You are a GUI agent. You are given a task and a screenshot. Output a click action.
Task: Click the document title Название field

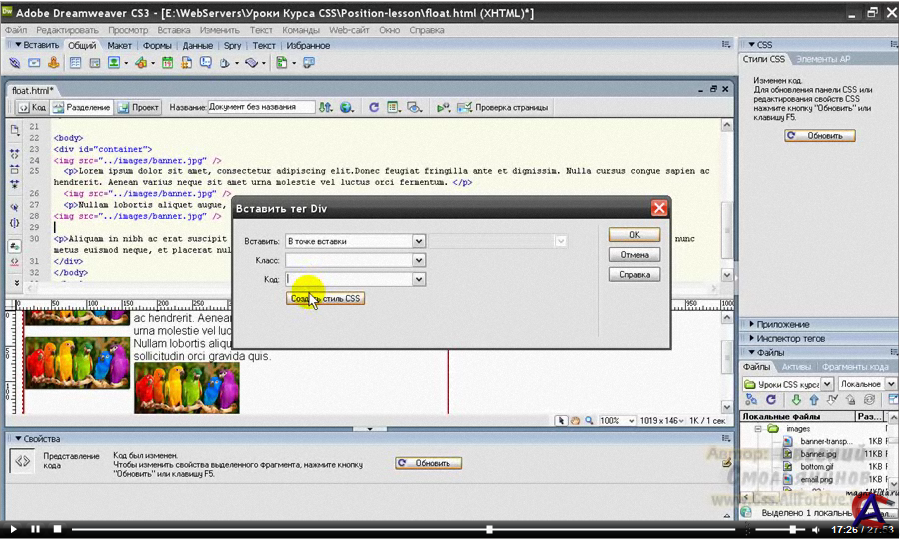pyautogui.click(x=260, y=107)
